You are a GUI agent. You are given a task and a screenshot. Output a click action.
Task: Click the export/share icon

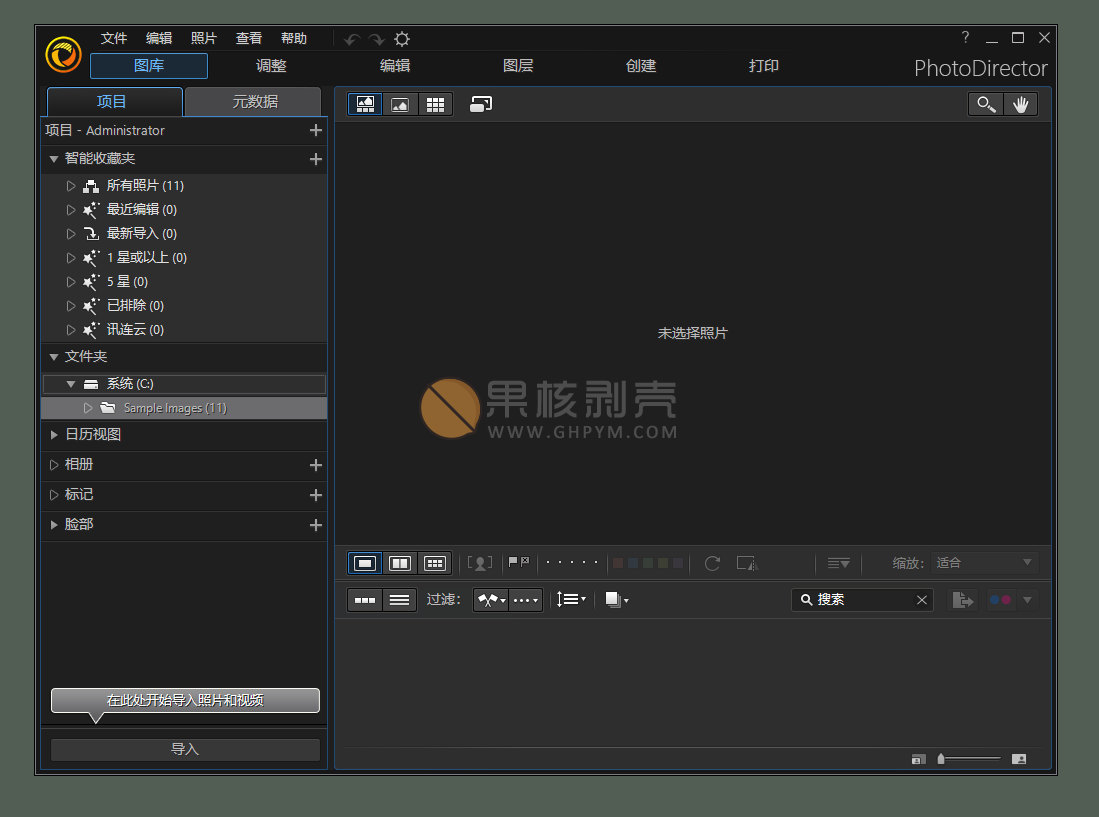click(x=963, y=600)
